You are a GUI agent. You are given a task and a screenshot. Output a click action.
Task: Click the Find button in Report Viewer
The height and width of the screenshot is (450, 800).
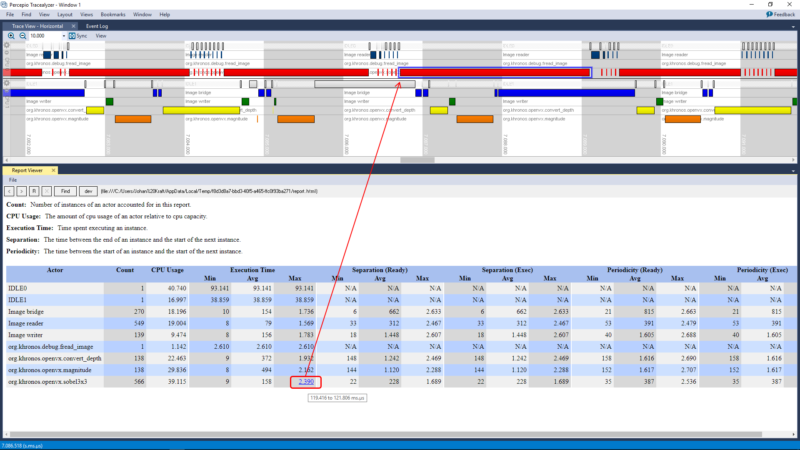(64, 190)
